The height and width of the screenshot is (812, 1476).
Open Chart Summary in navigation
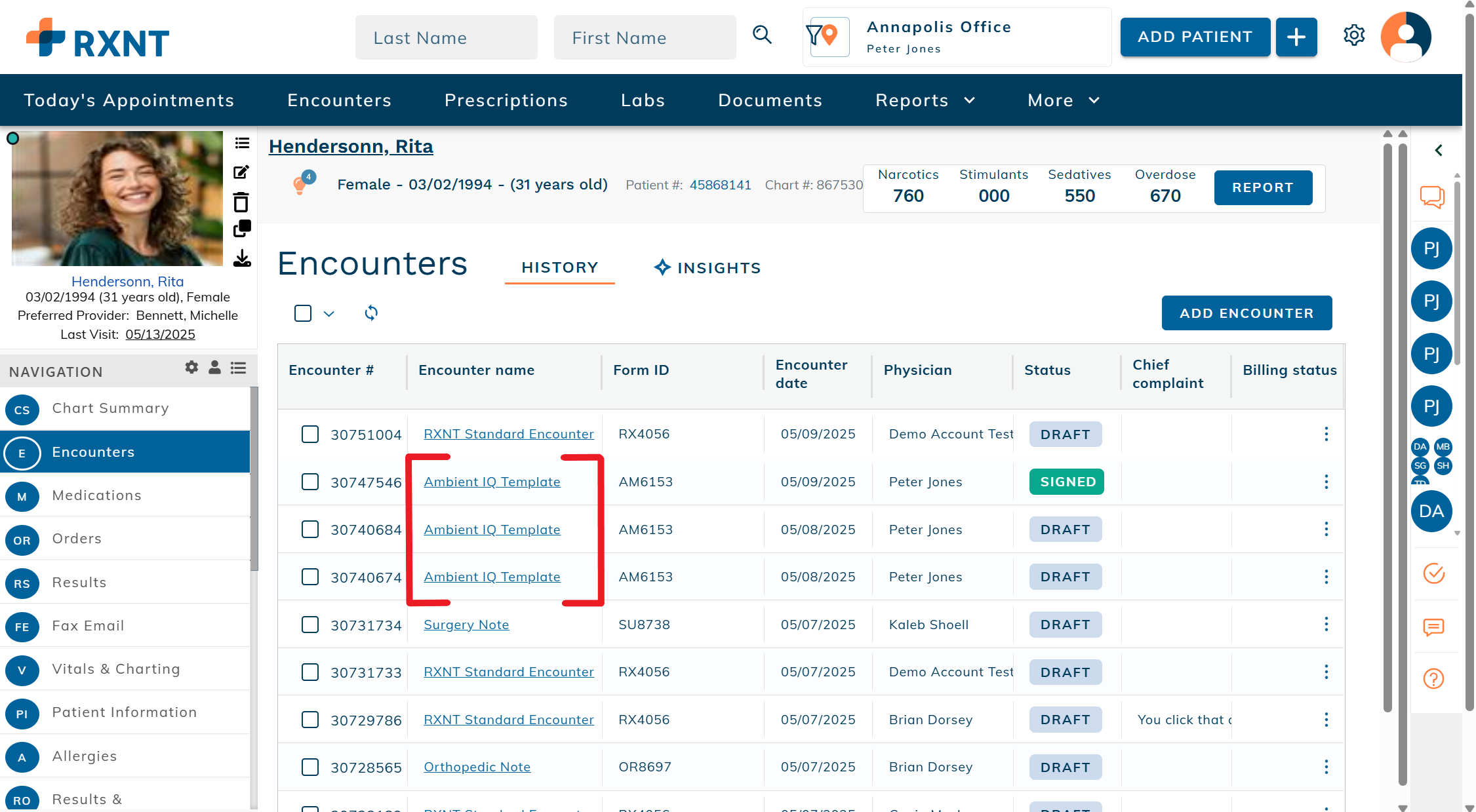[x=125, y=408]
